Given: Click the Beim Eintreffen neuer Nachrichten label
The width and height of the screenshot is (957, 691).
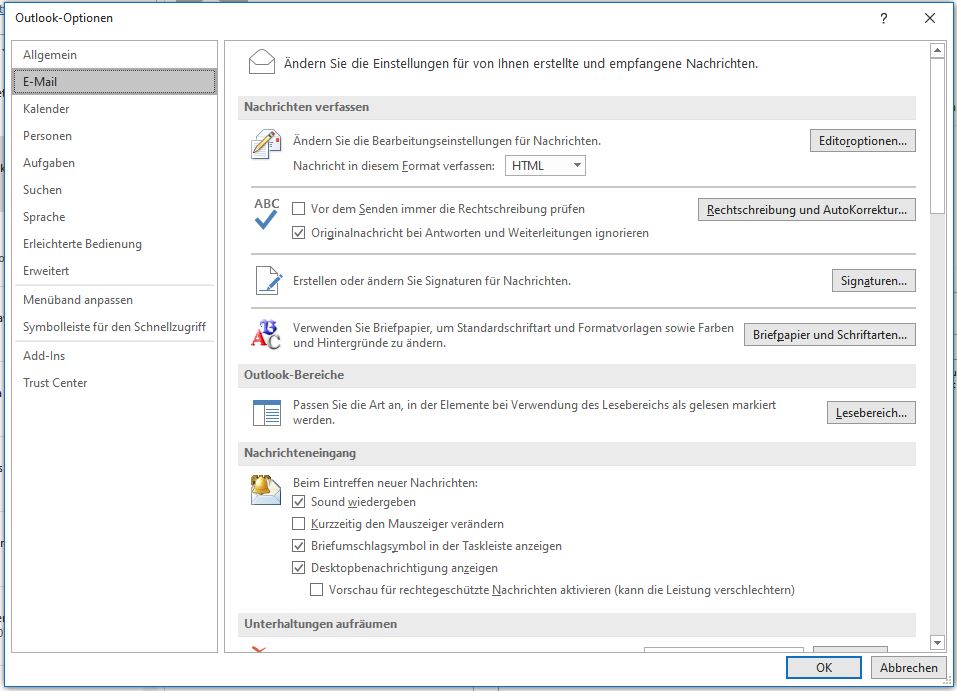Looking at the screenshot, I should (385, 483).
